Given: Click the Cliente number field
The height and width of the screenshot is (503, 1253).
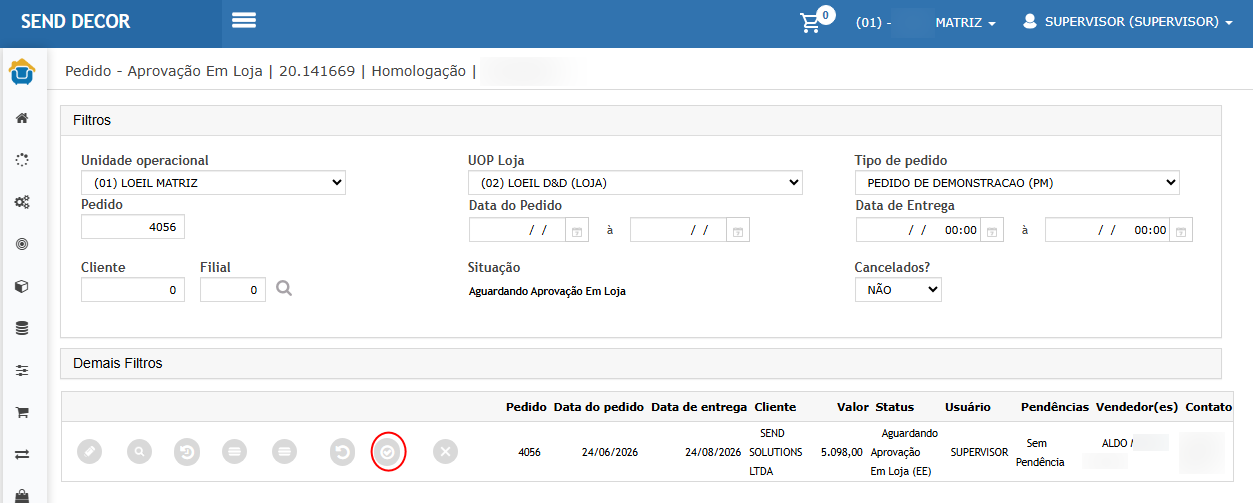Looking at the screenshot, I should point(133,289).
